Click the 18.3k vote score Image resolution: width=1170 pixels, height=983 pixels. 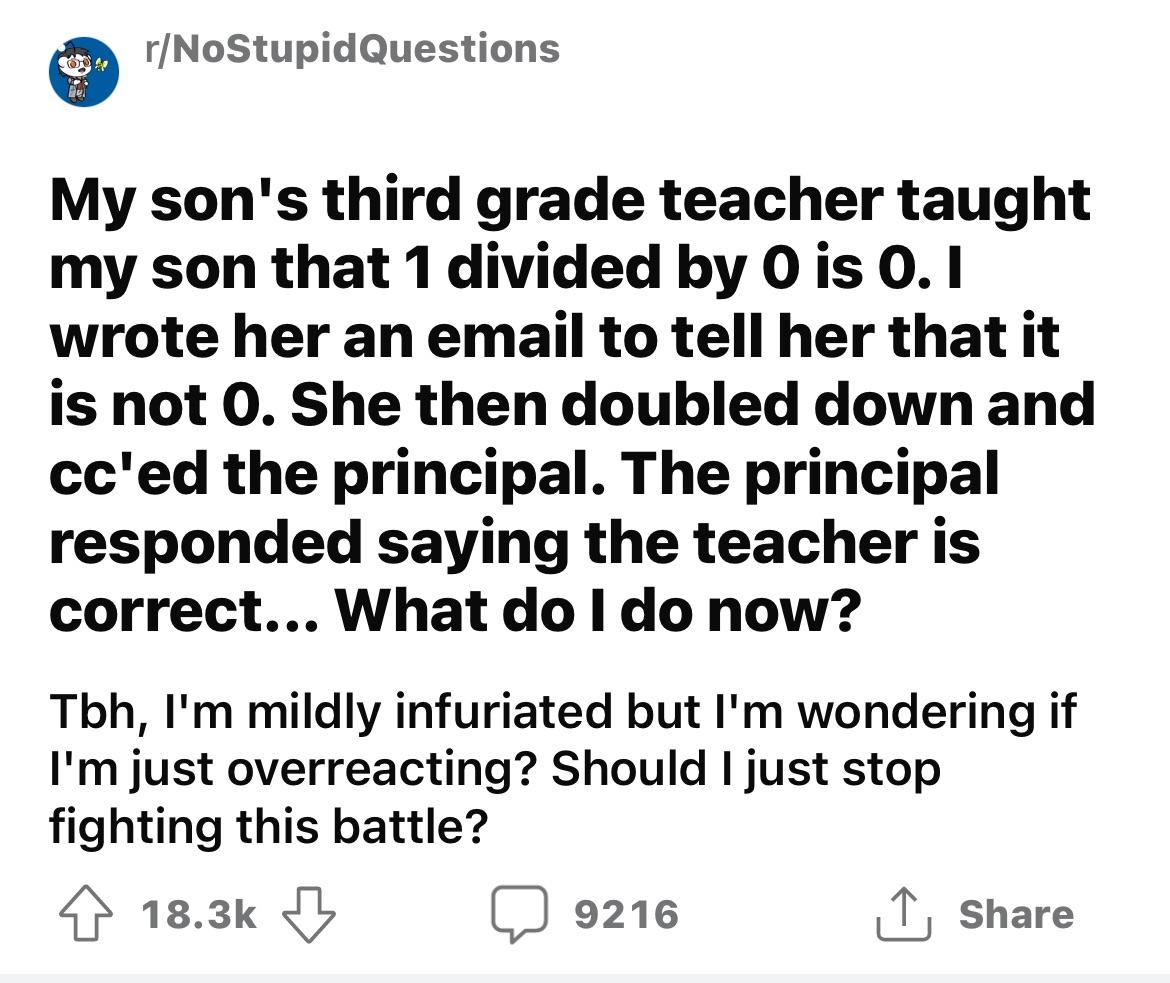tap(199, 915)
